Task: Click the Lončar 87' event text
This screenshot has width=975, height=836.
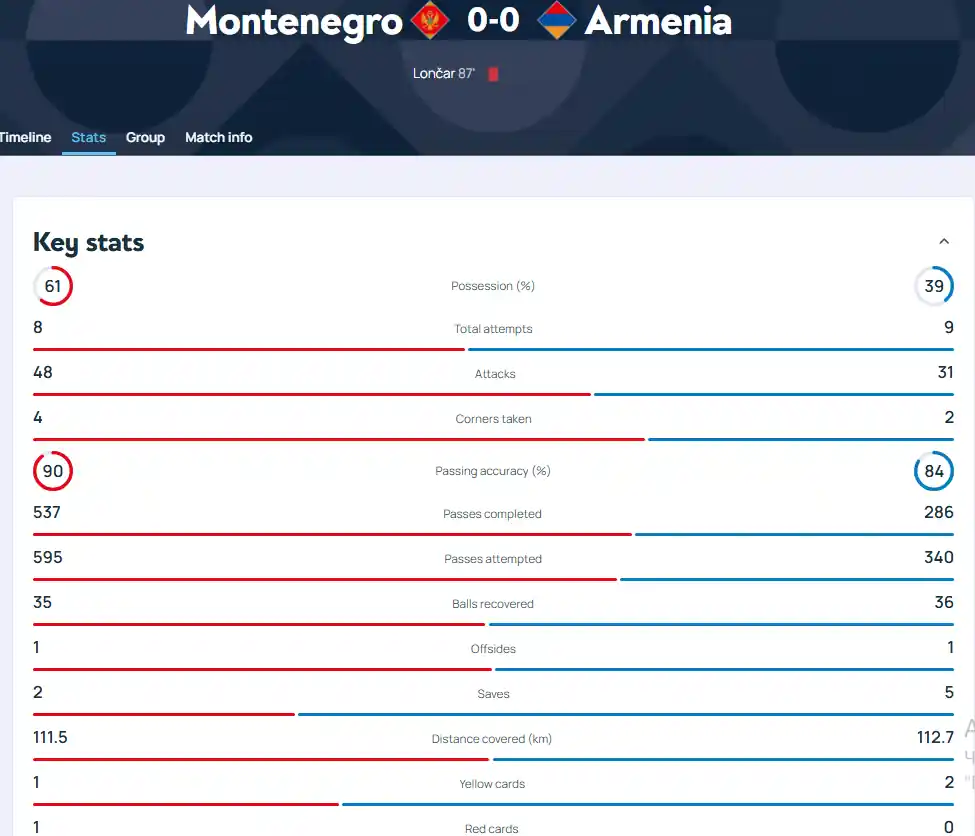Action: click(x=443, y=73)
